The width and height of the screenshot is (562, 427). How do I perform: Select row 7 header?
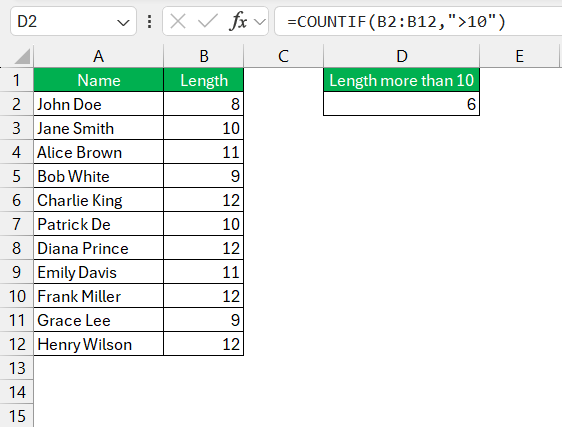coord(16,224)
